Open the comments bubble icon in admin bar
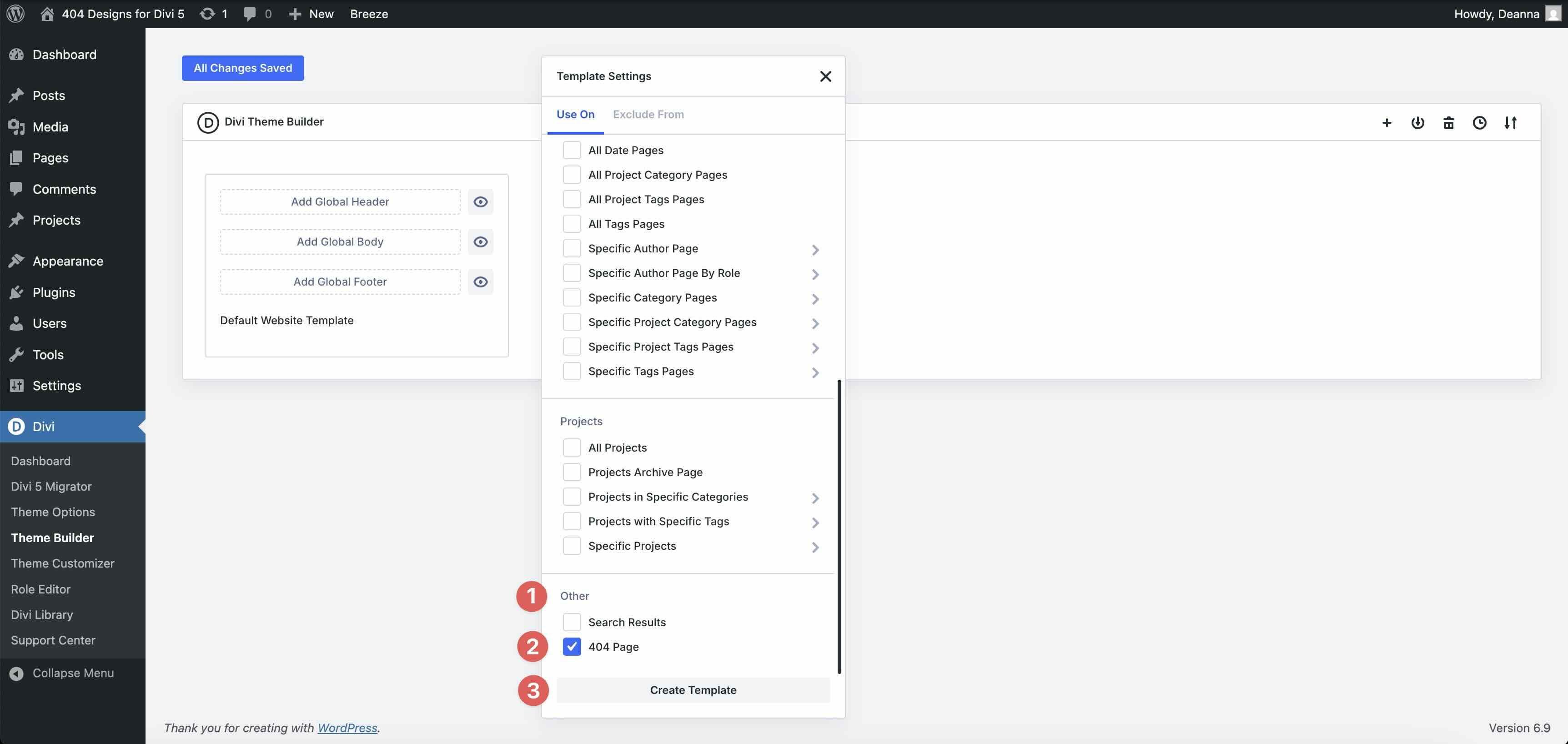This screenshot has height=744, width=1568. 250,13
